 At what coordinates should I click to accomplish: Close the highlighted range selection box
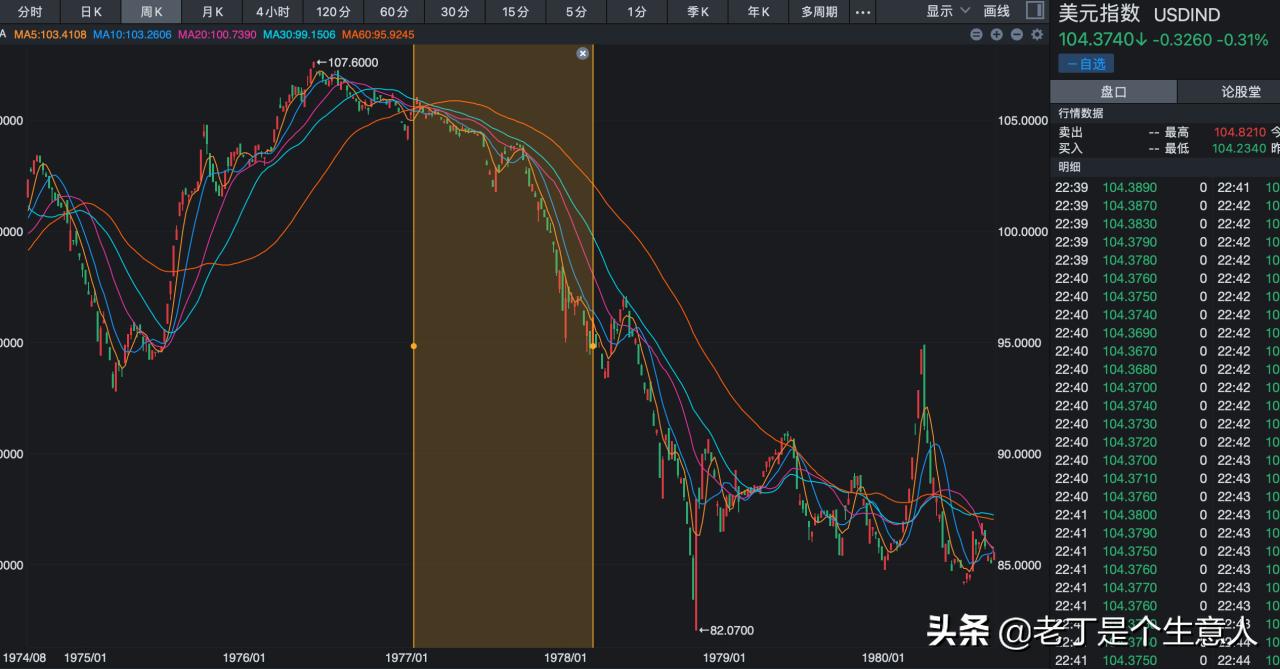pyautogui.click(x=583, y=53)
